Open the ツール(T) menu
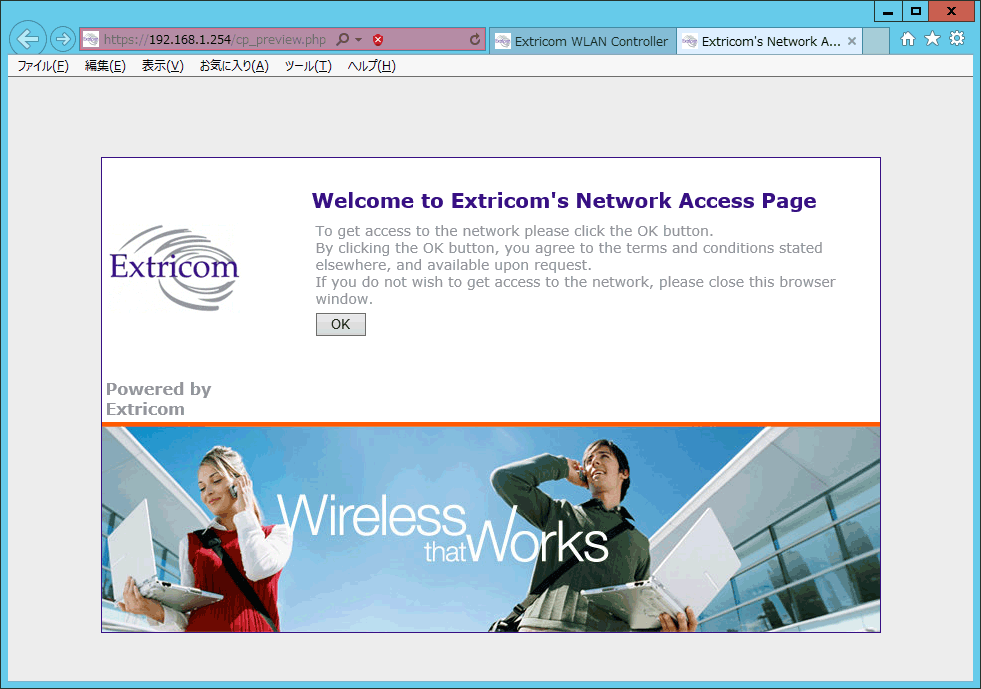981x689 pixels. point(308,66)
